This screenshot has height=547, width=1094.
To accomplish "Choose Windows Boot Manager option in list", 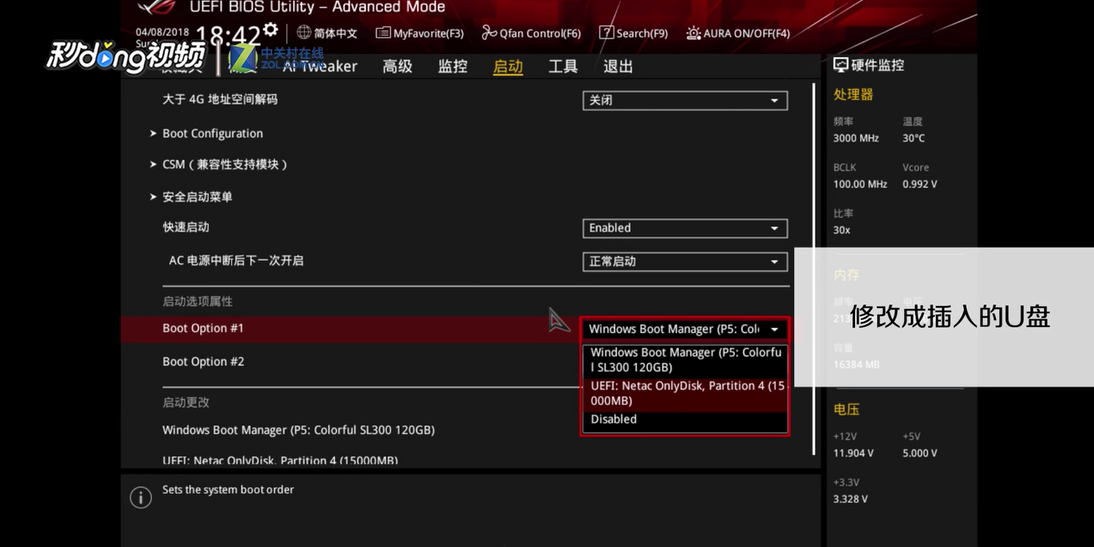I will (x=685, y=360).
